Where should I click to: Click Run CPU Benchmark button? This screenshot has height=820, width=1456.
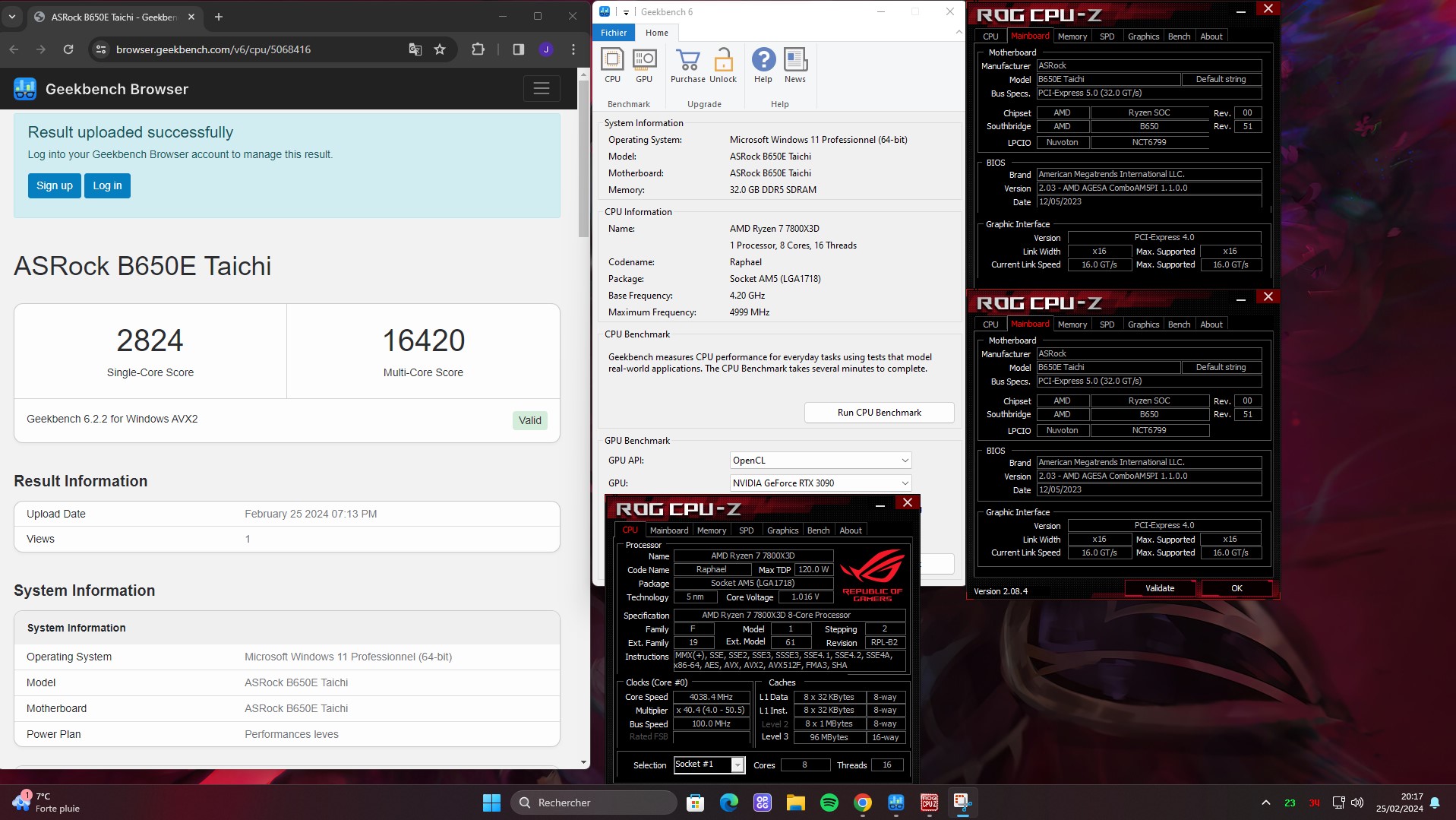click(x=879, y=413)
